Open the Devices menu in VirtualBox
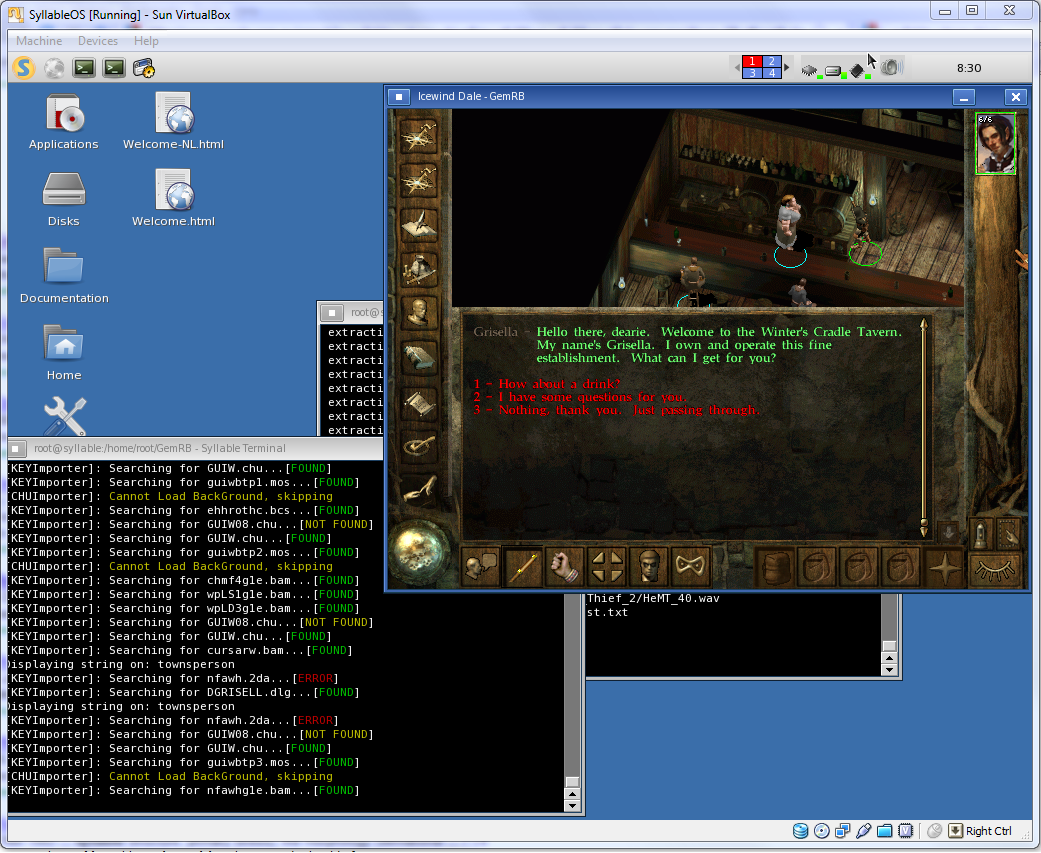Viewport: 1041px width, 853px height. point(98,41)
